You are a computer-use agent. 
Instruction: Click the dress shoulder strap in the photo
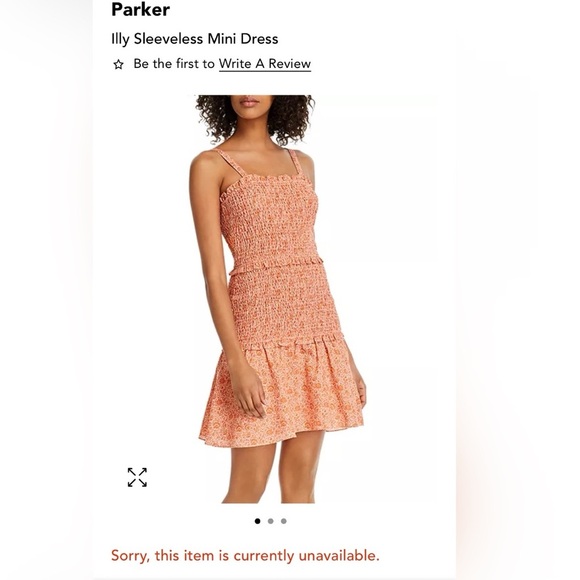230,163
